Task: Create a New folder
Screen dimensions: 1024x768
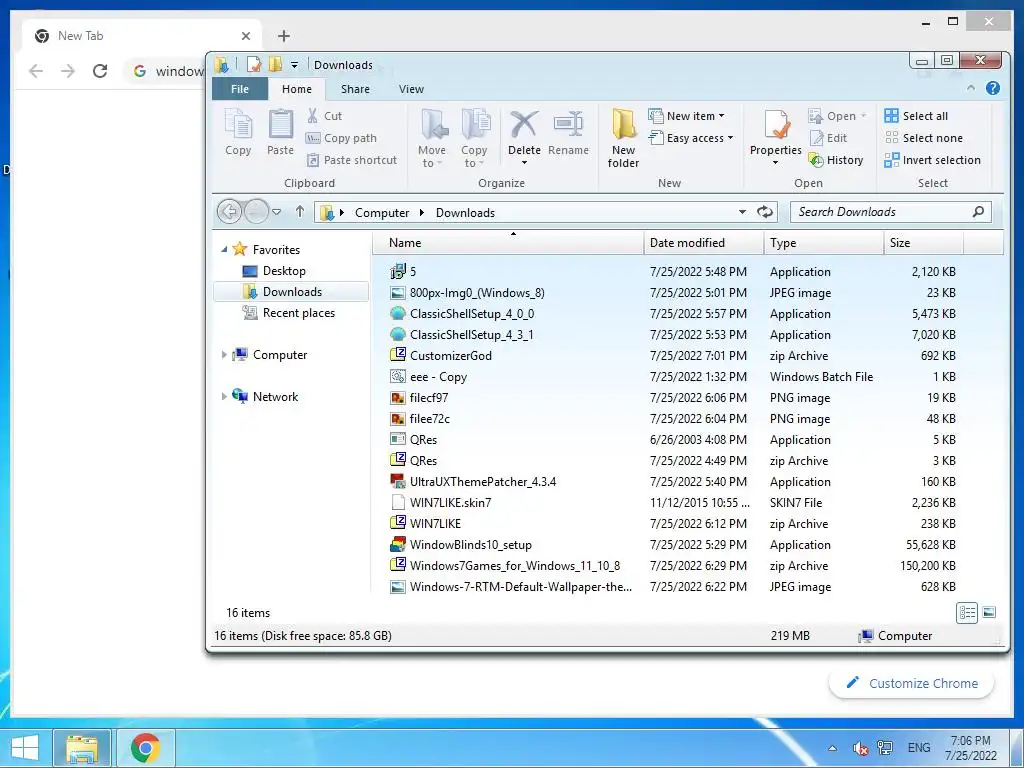Action: coord(624,138)
